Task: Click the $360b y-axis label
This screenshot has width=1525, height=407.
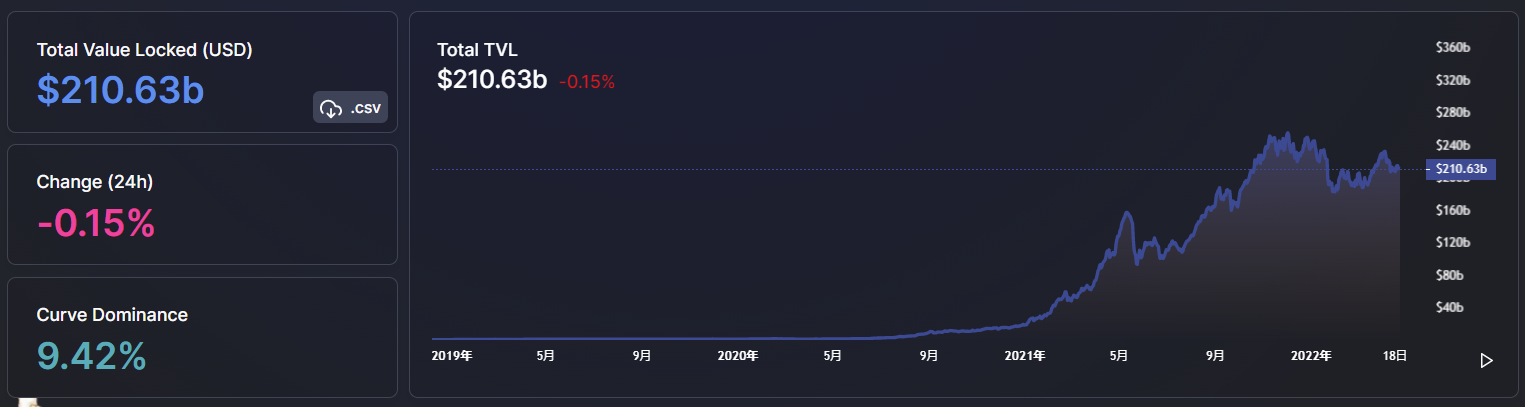Action: 1453,48
